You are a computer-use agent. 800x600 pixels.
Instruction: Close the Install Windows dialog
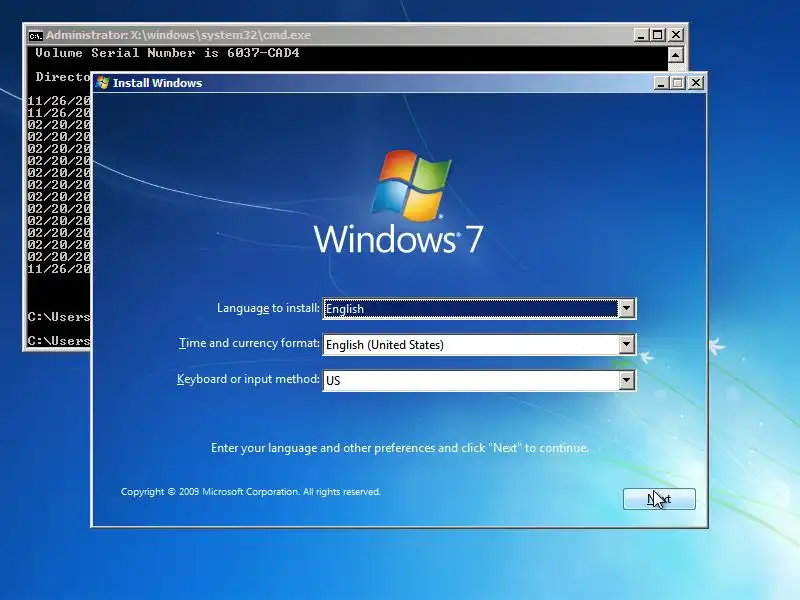click(696, 83)
